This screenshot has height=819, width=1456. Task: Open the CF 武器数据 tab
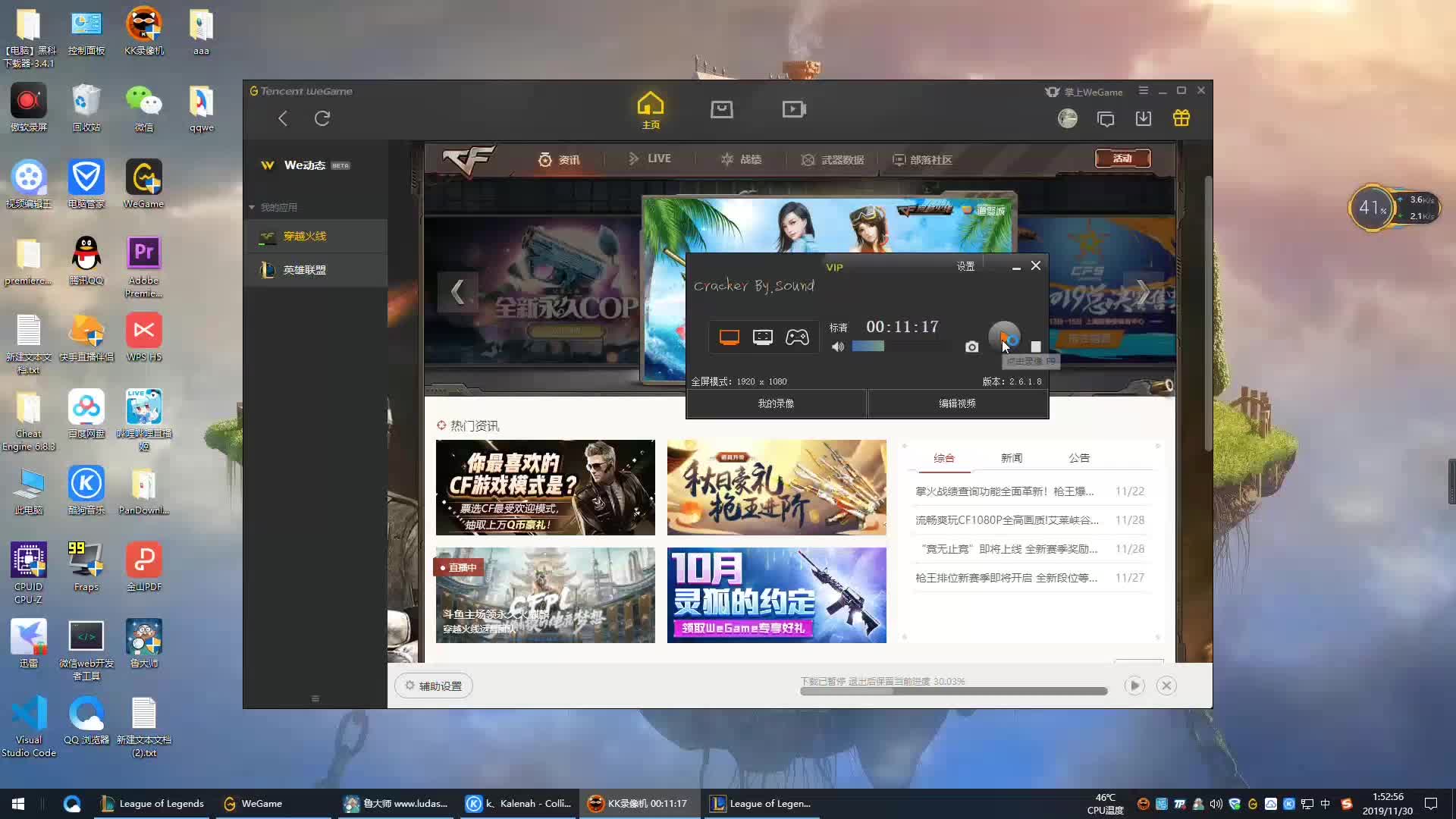tap(833, 160)
